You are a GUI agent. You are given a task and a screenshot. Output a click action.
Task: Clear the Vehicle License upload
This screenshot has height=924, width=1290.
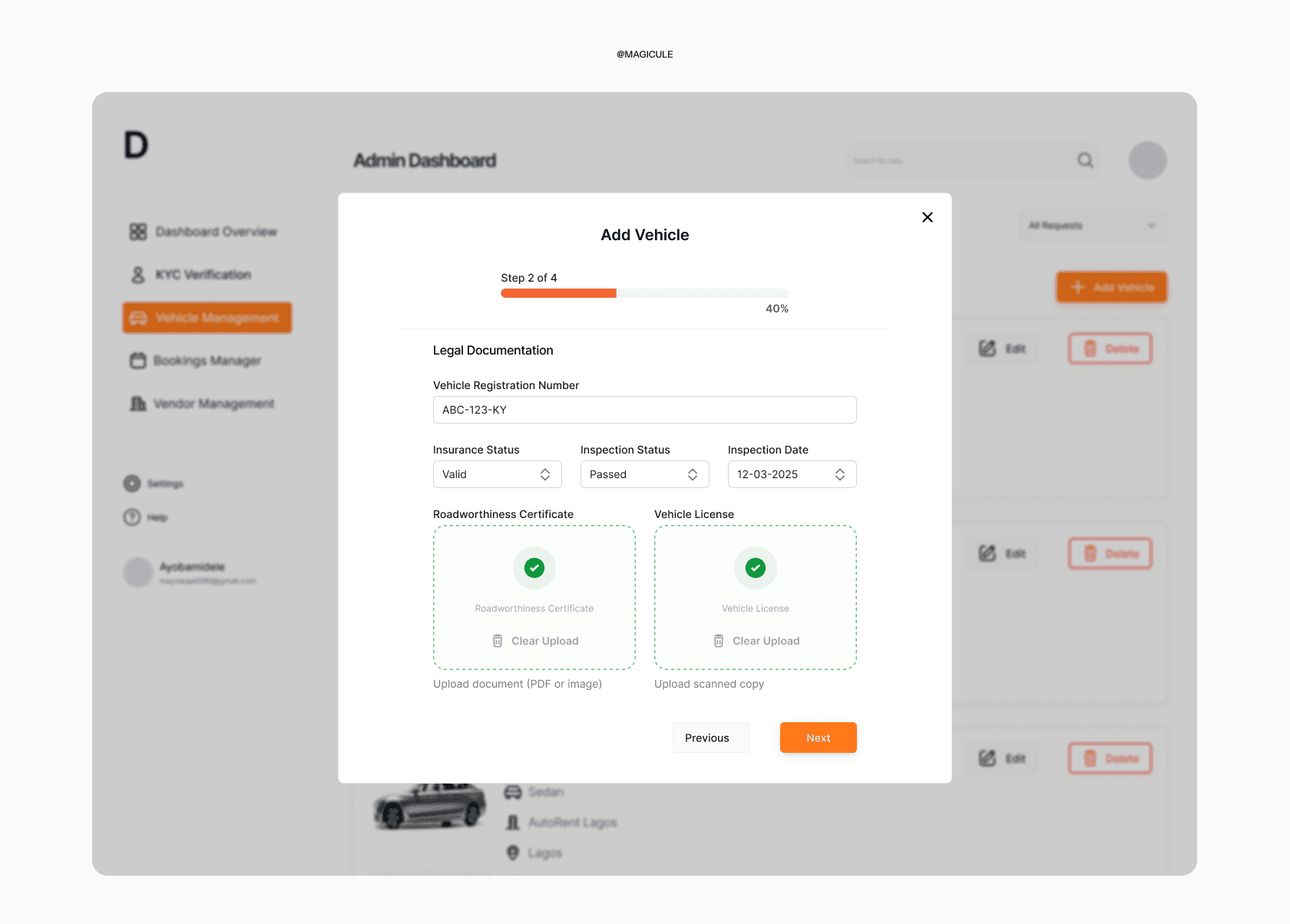[756, 641]
